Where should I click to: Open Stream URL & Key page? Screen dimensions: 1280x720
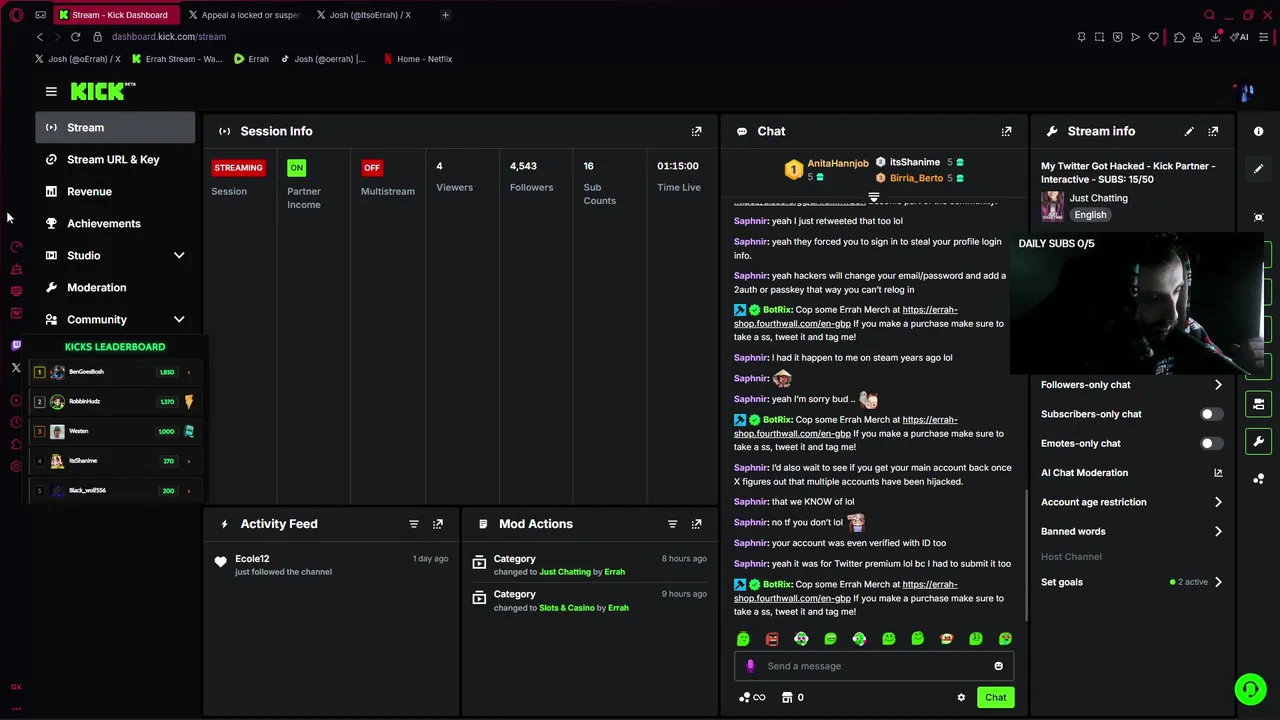[x=115, y=160]
